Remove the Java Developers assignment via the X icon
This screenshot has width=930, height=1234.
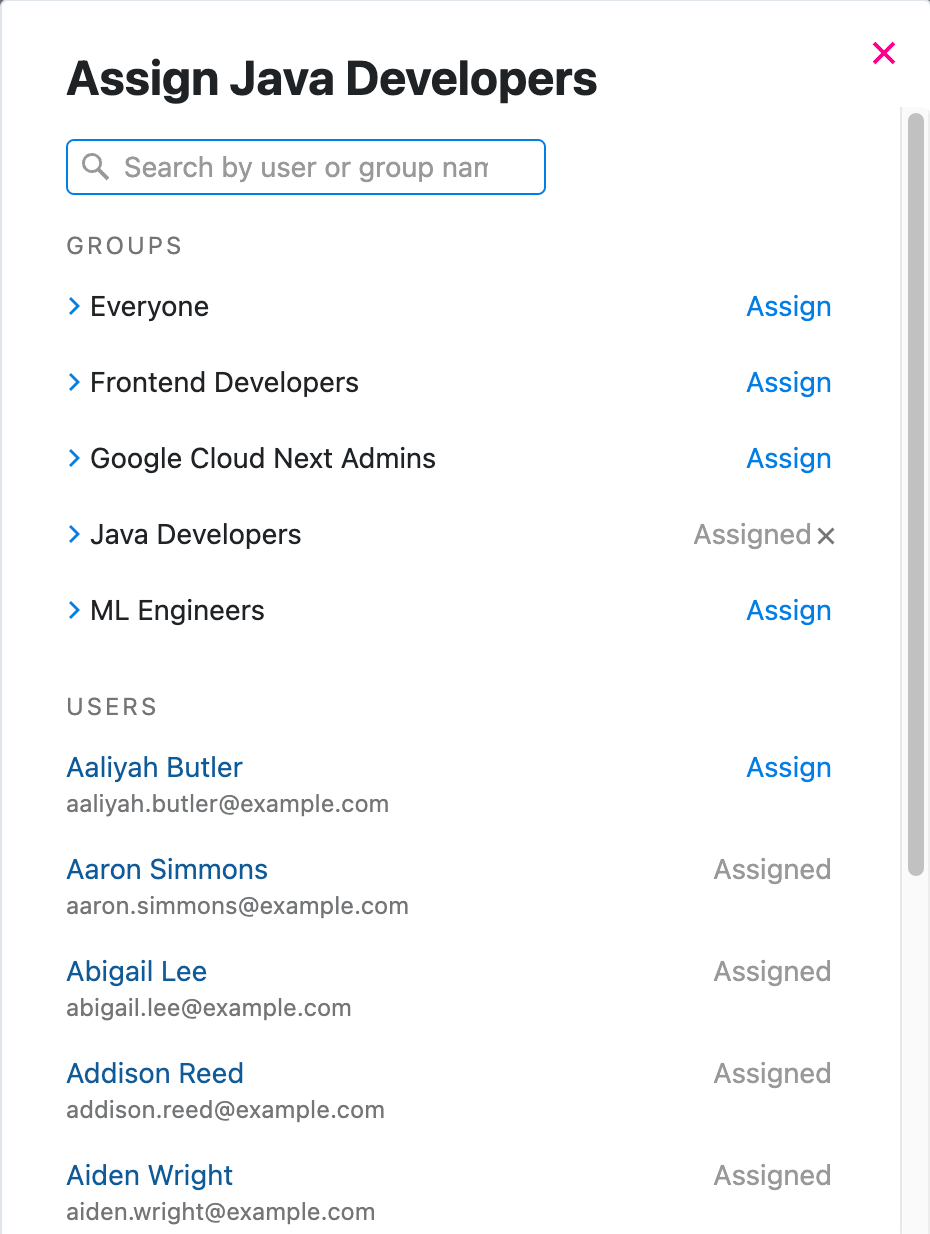[825, 535]
